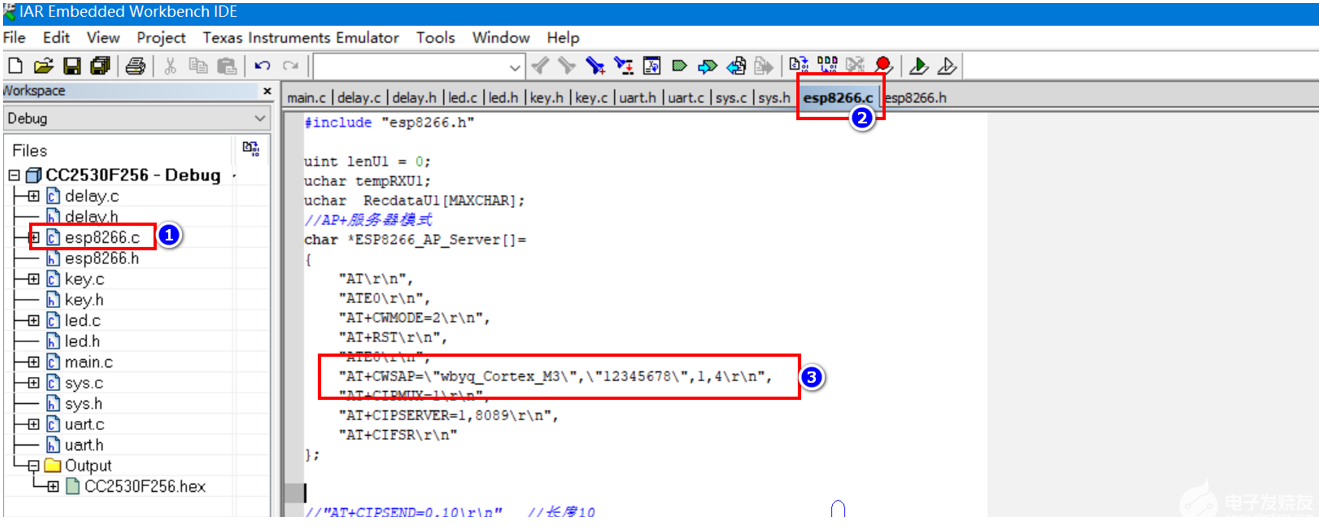Image resolution: width=1319 pixels, height=527 pixels.
Task: Print the file using the printer icon
Action: coord(136,66)
